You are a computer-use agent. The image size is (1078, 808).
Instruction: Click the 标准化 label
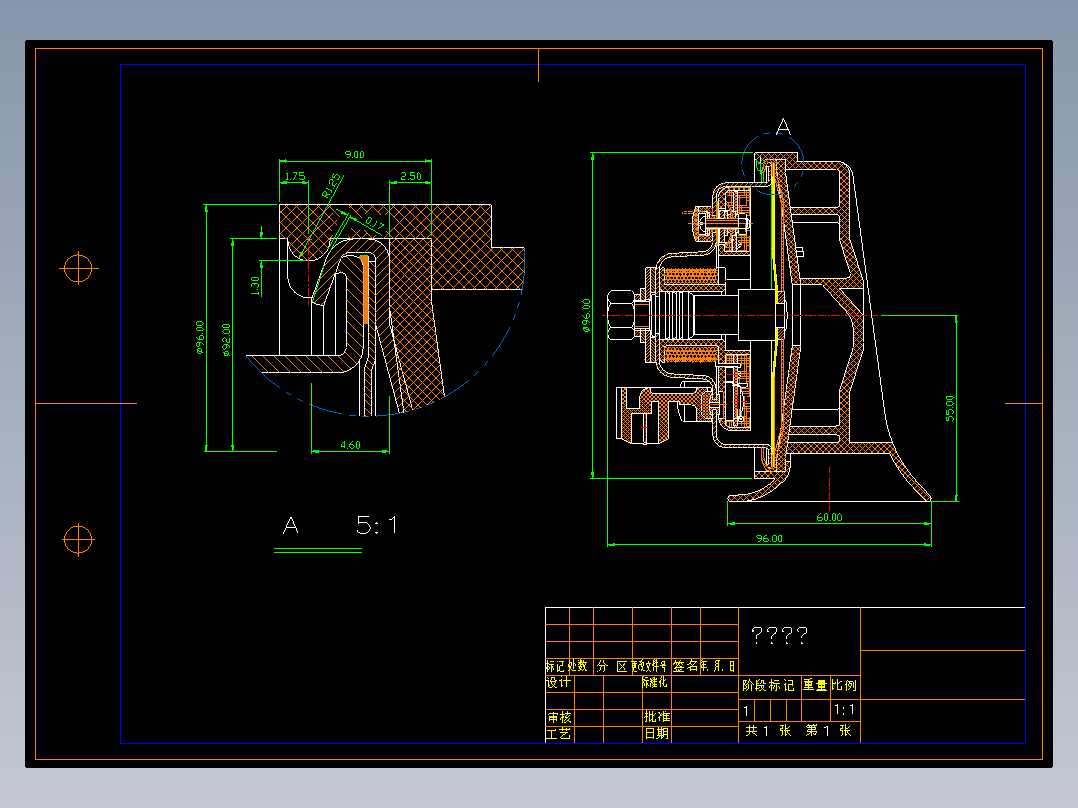654,682
